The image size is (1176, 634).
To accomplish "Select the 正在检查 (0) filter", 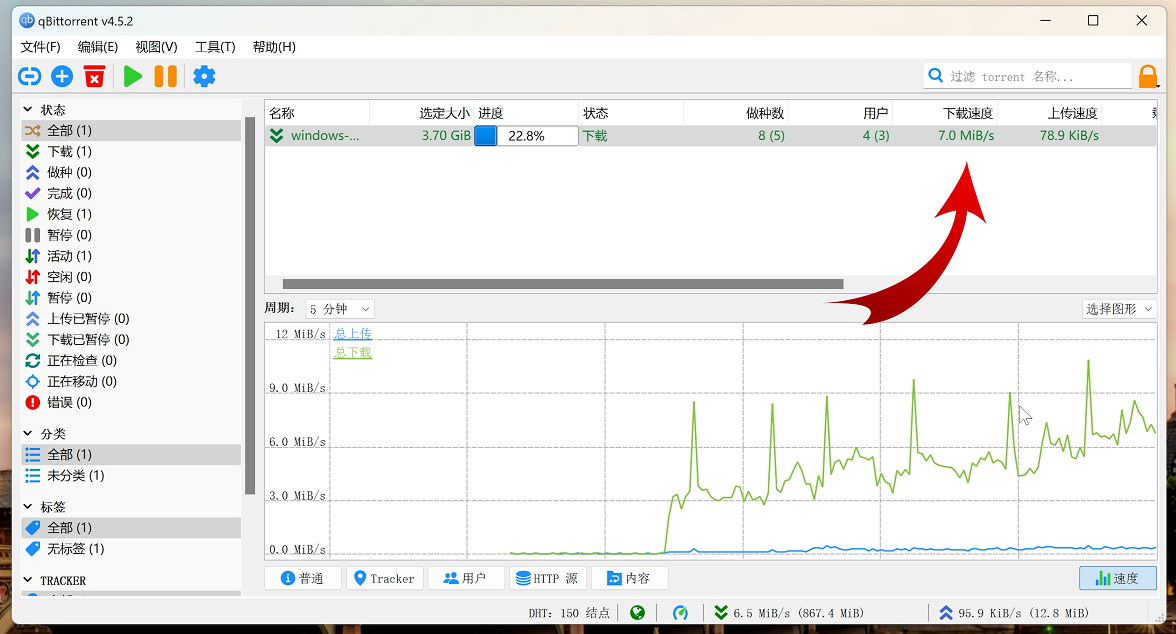I will point(131,361).
